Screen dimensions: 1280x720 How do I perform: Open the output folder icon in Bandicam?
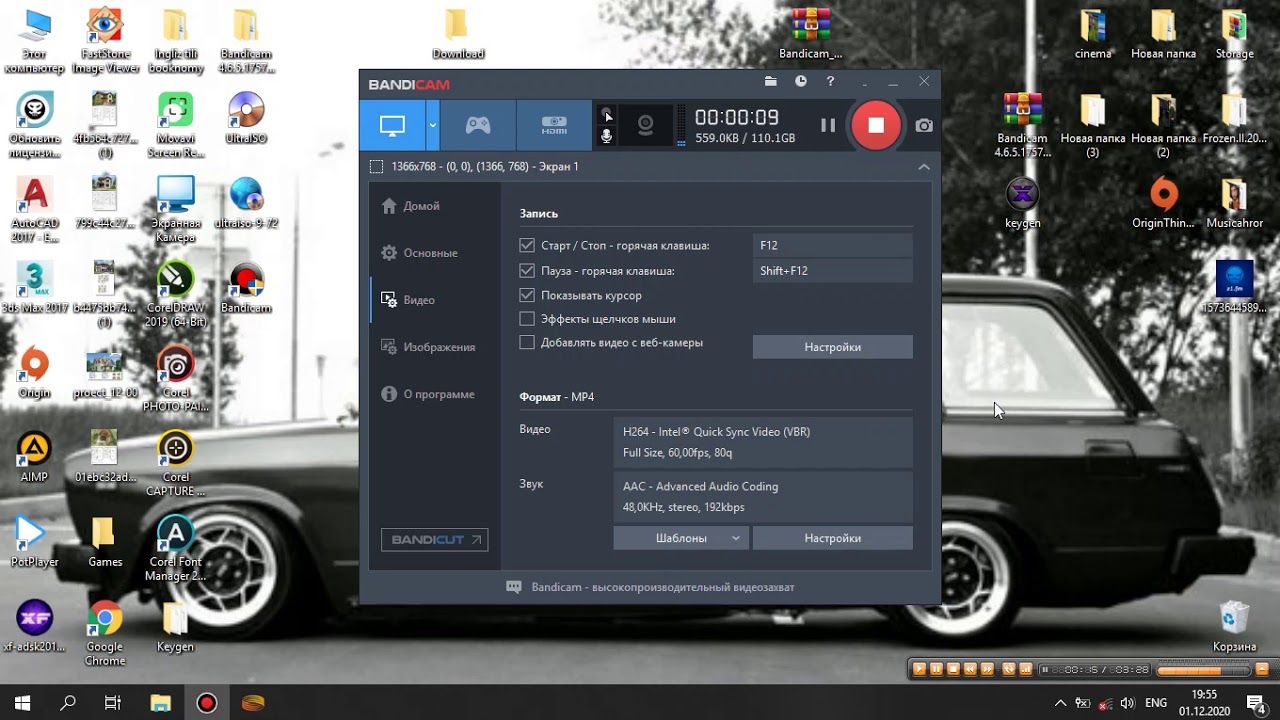(771, 82)
